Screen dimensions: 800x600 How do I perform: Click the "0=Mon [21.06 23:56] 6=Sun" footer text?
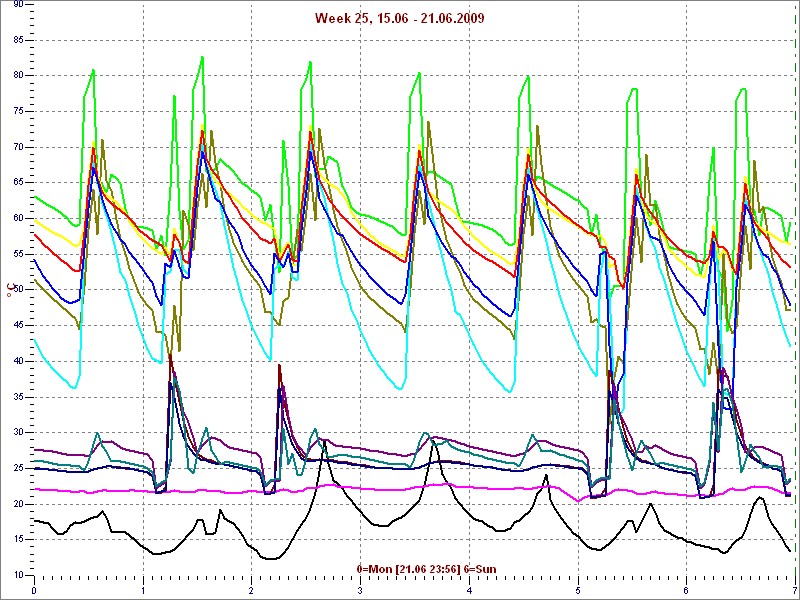coord(425,569)
